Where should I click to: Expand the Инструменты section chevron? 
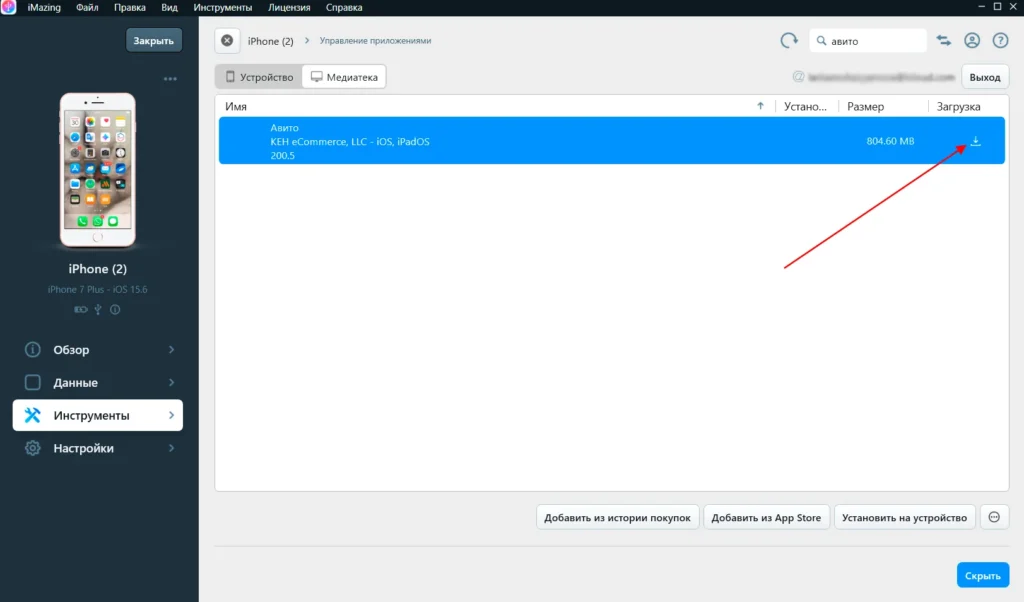[x=171, y=415]
